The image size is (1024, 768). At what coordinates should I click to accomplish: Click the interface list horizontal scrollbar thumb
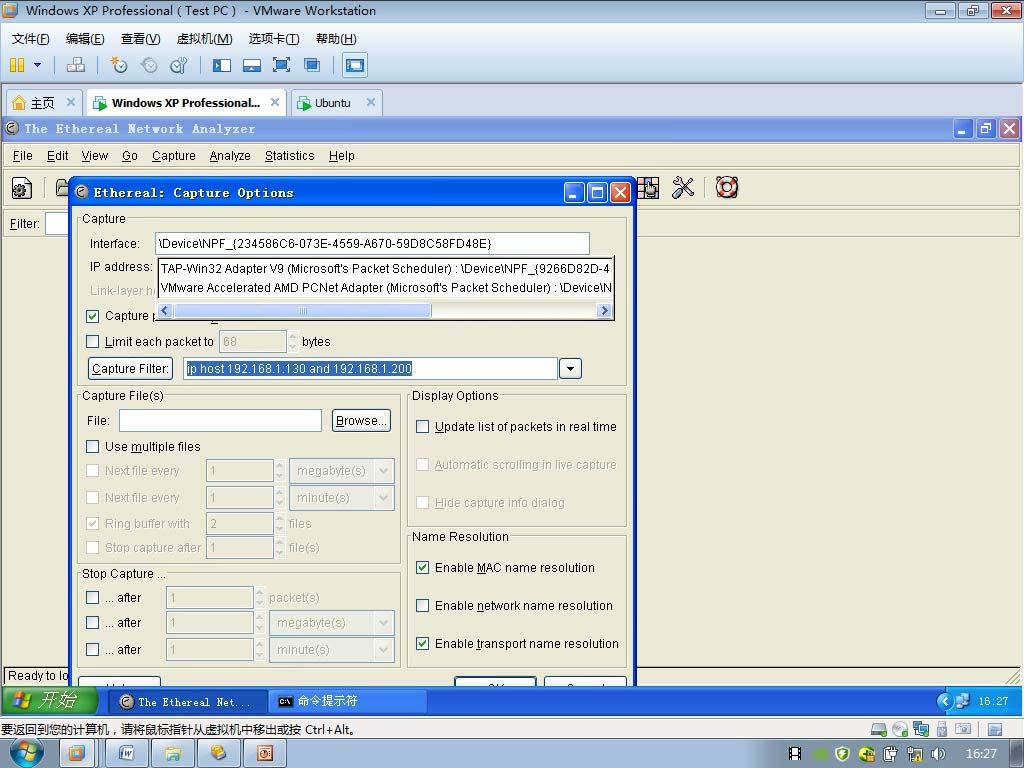coord(302,310)
